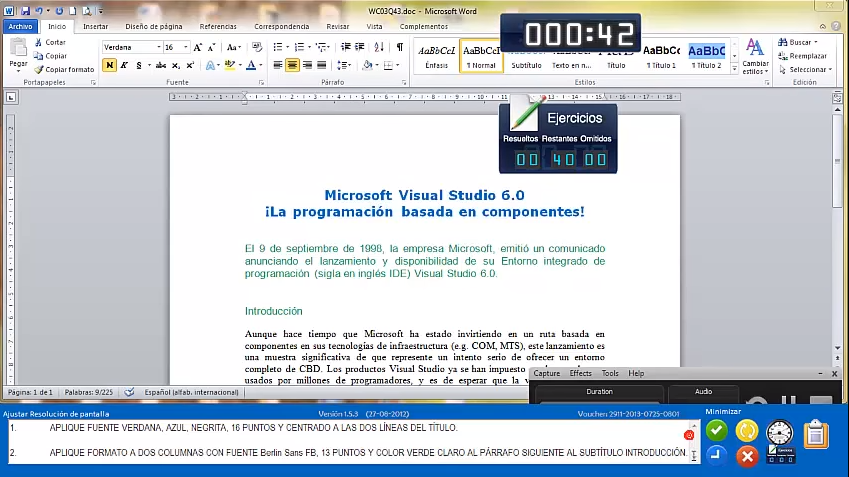Click the multilevel list icon
Screen dimensions: 849x477
[x=321, y=48]
